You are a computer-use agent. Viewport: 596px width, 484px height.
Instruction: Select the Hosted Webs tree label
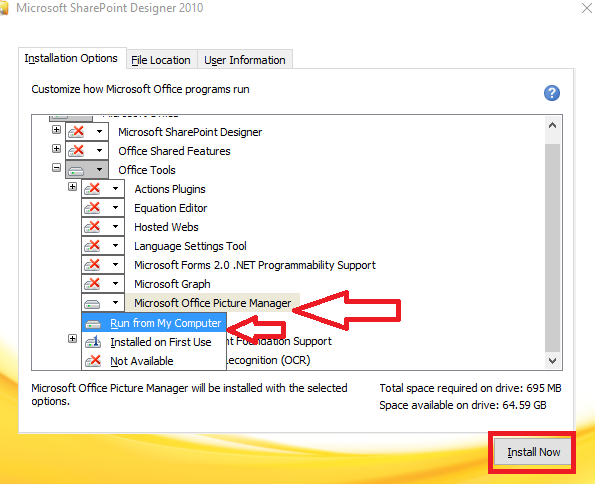tap(166, 227)
